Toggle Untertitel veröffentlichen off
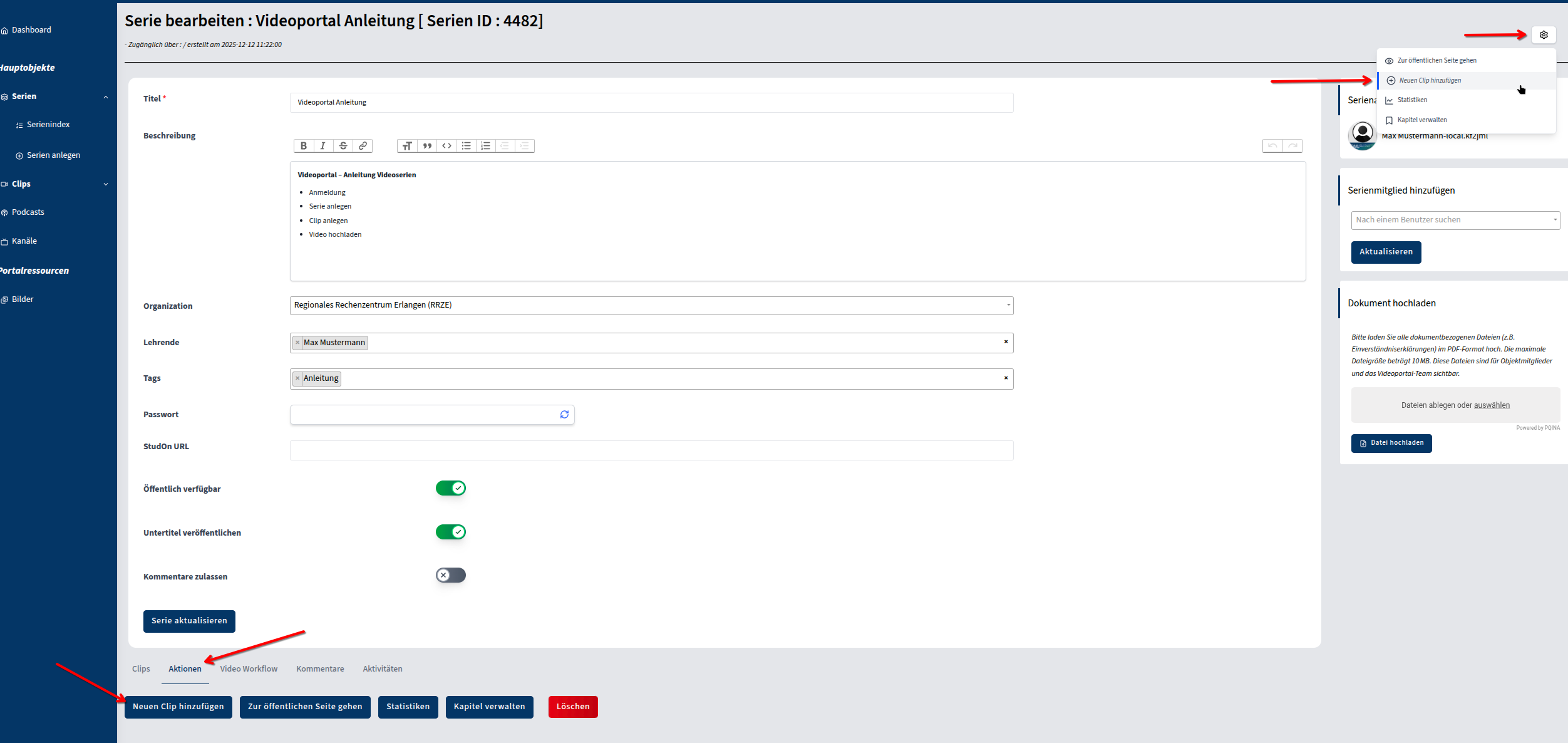 coord(451,532)
